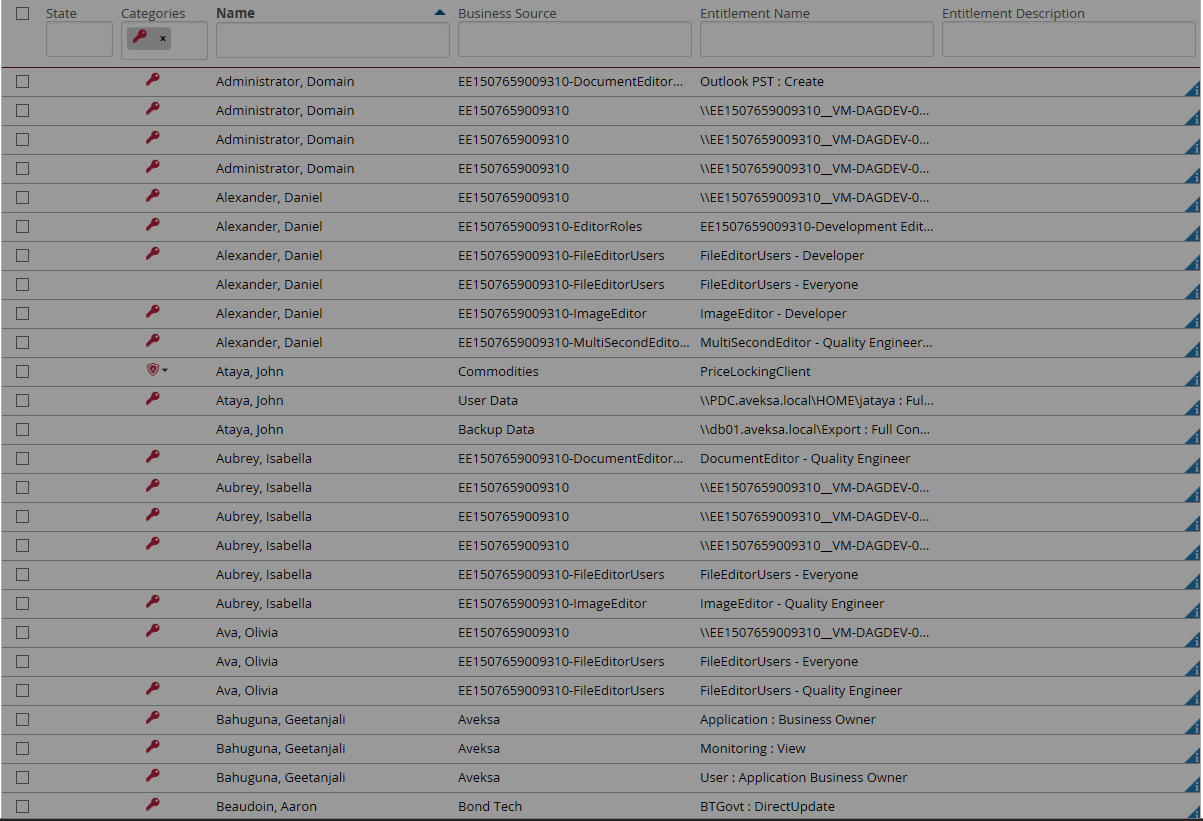Screen dimensions: 1203x821
Task: Click inside the Name filter input field
Action: (x=332, y=39)
